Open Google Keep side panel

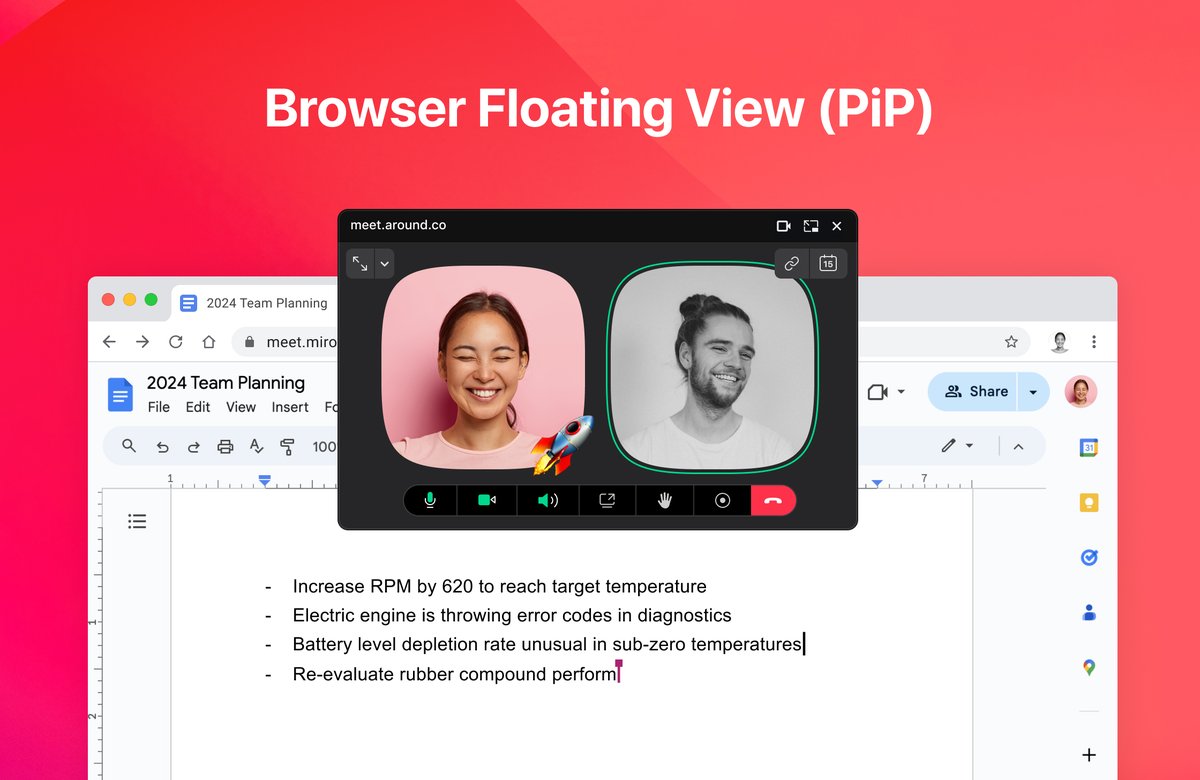click(x=1089, y=503)
